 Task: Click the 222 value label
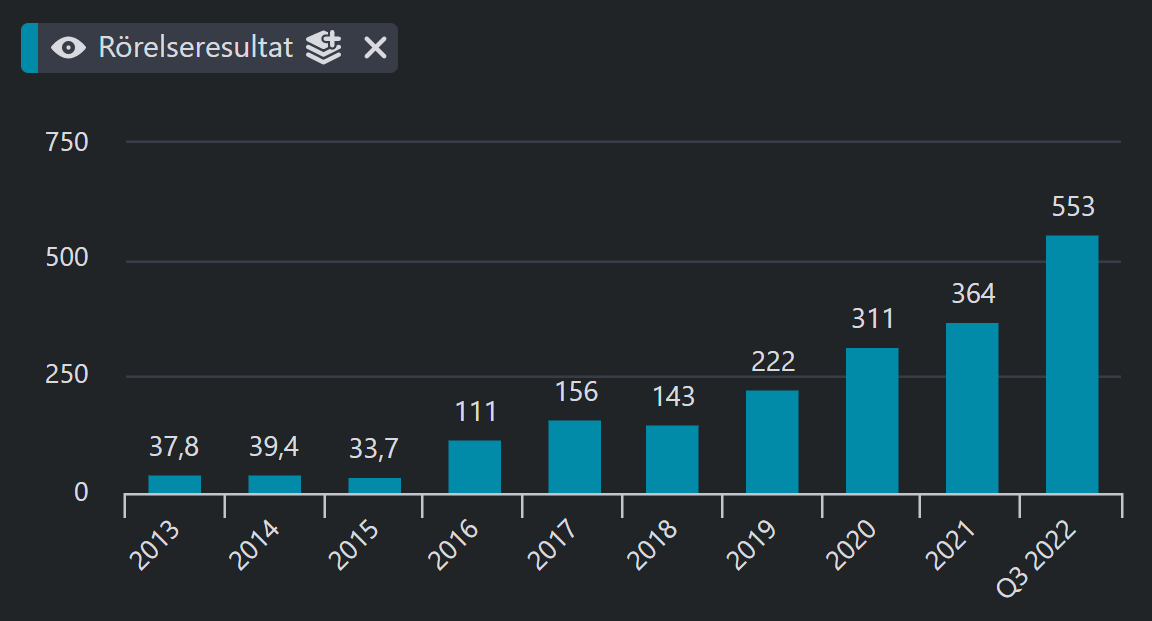point(773,362)
